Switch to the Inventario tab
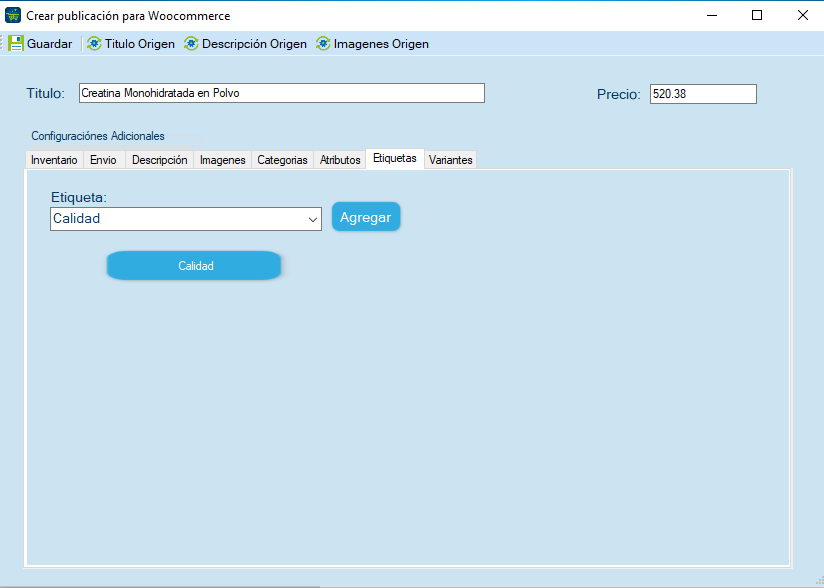The width and height of the screenshot is (824, 588). coord(54,160)
